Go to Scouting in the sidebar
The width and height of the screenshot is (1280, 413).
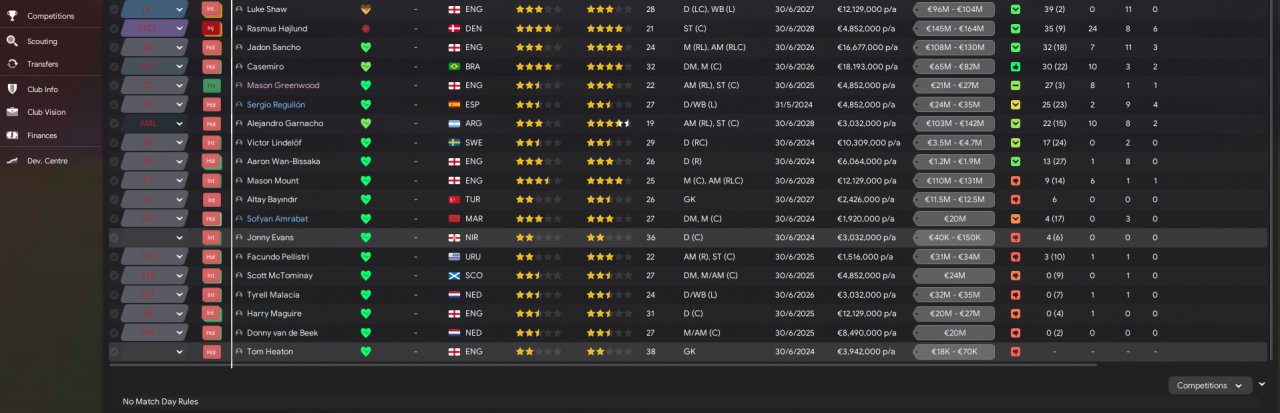pos(42,41)
